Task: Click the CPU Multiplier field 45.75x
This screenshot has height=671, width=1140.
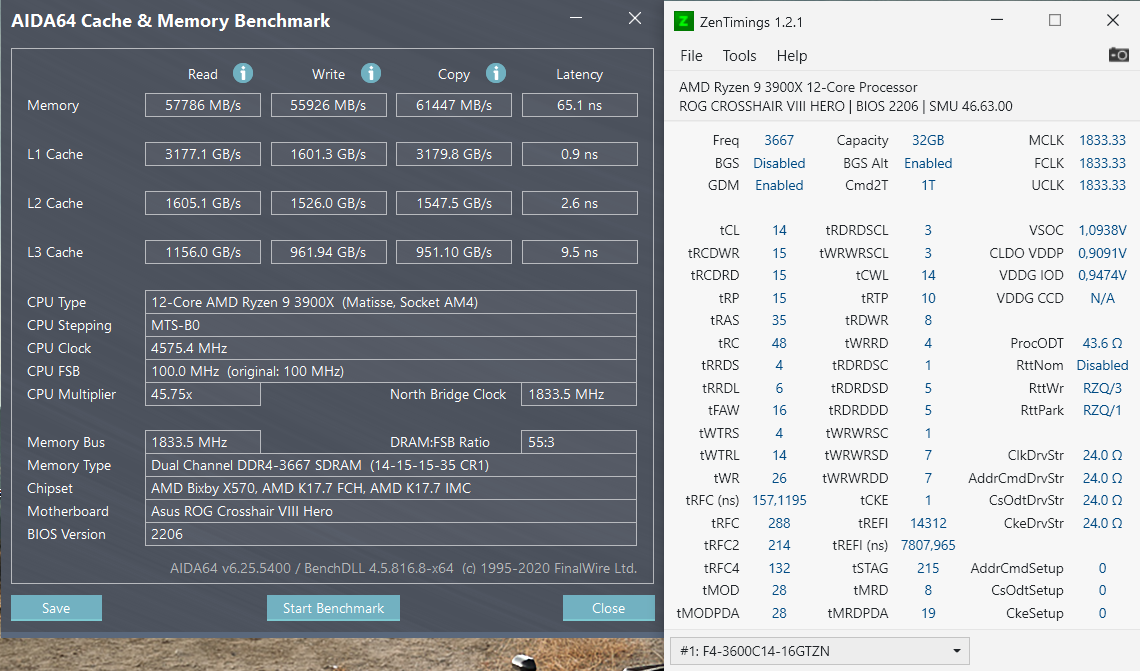Action: [203, 394]
